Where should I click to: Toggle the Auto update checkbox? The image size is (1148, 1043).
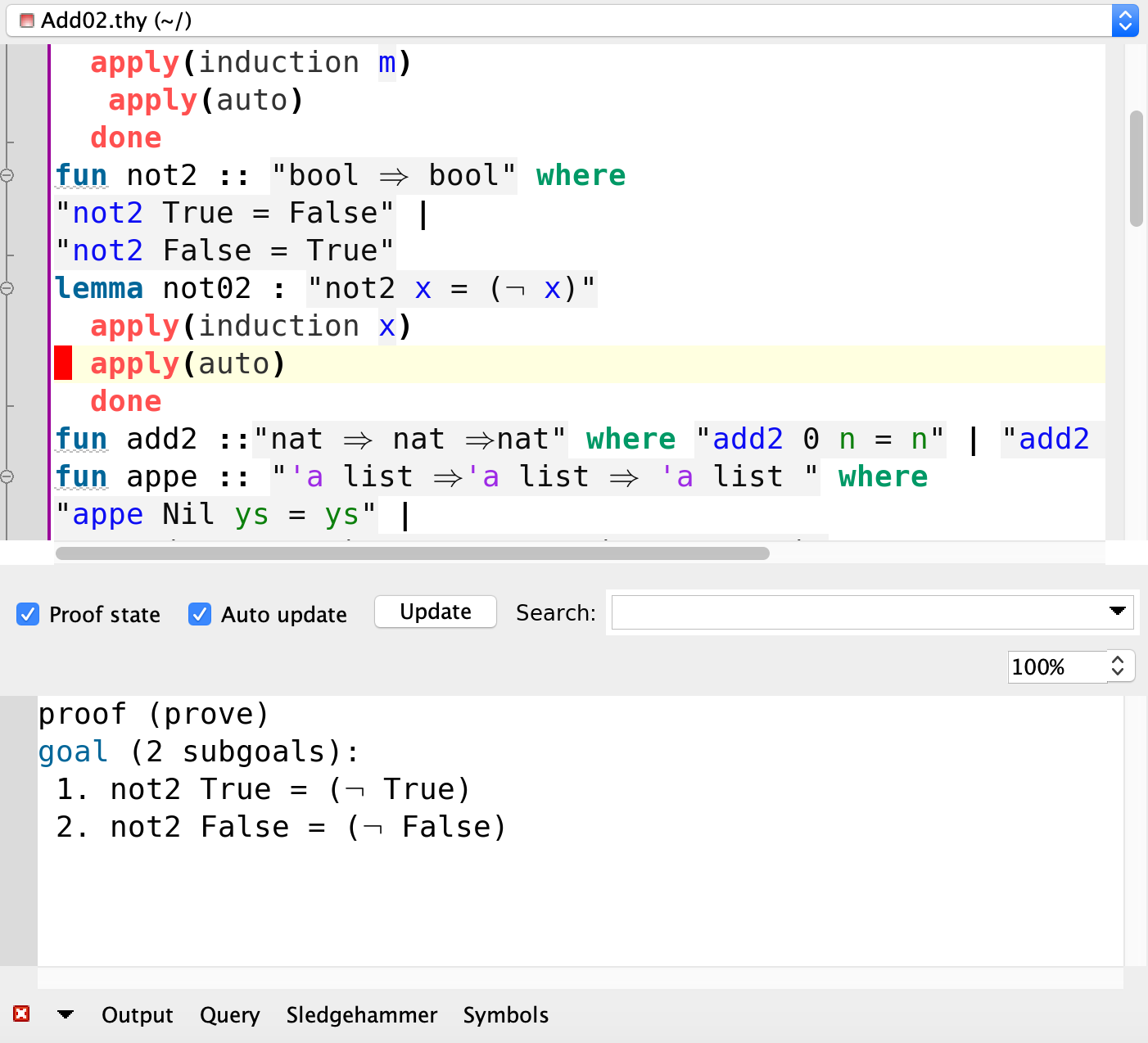coord(200,614)
